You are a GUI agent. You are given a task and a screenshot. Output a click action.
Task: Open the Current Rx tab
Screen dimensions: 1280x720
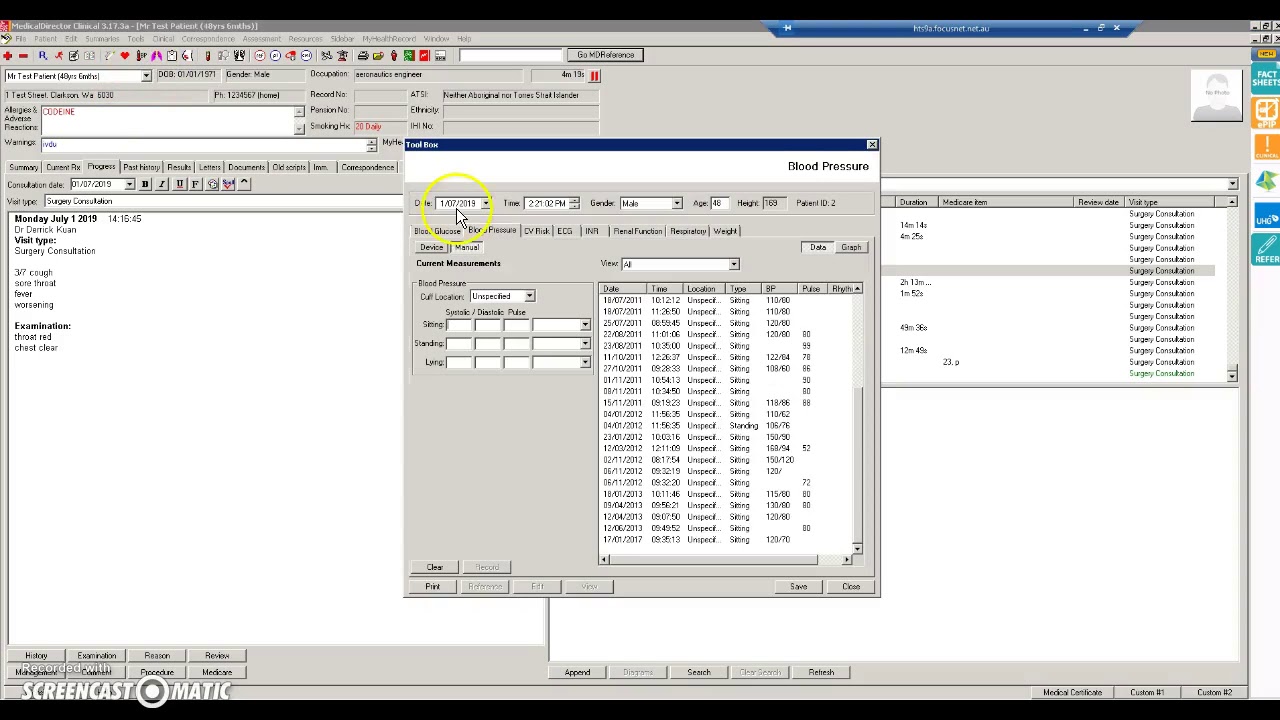63,167
